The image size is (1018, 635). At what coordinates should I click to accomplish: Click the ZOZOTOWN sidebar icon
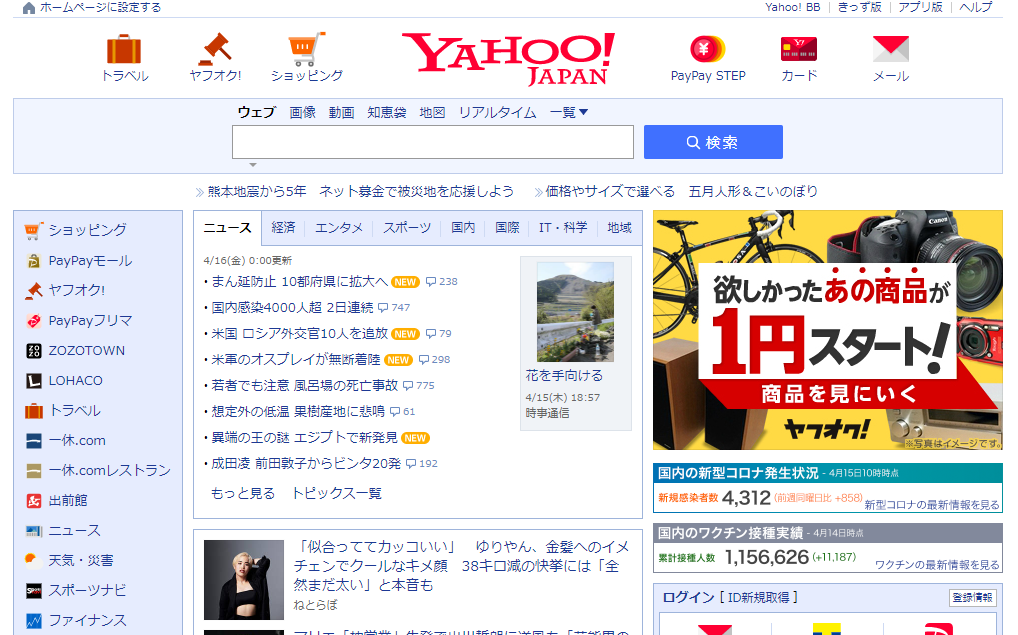[34, 351]
